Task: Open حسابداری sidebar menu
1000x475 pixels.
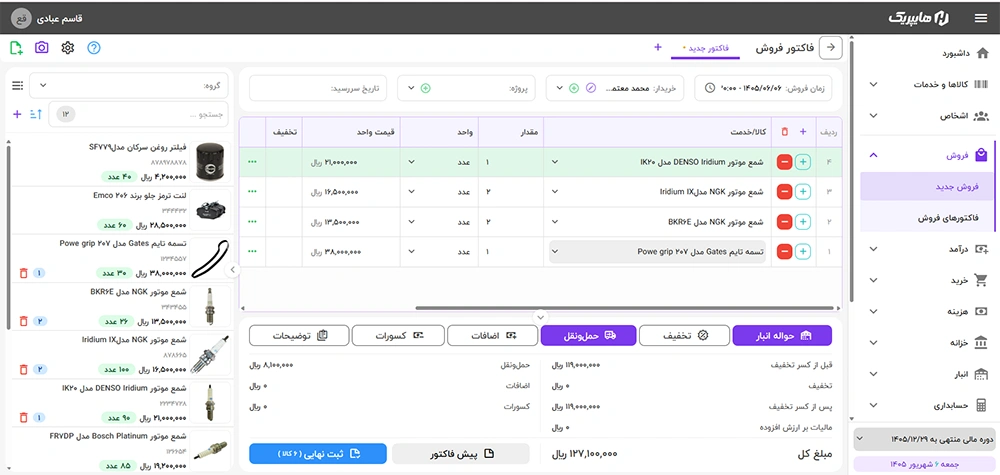Action: 925,405
